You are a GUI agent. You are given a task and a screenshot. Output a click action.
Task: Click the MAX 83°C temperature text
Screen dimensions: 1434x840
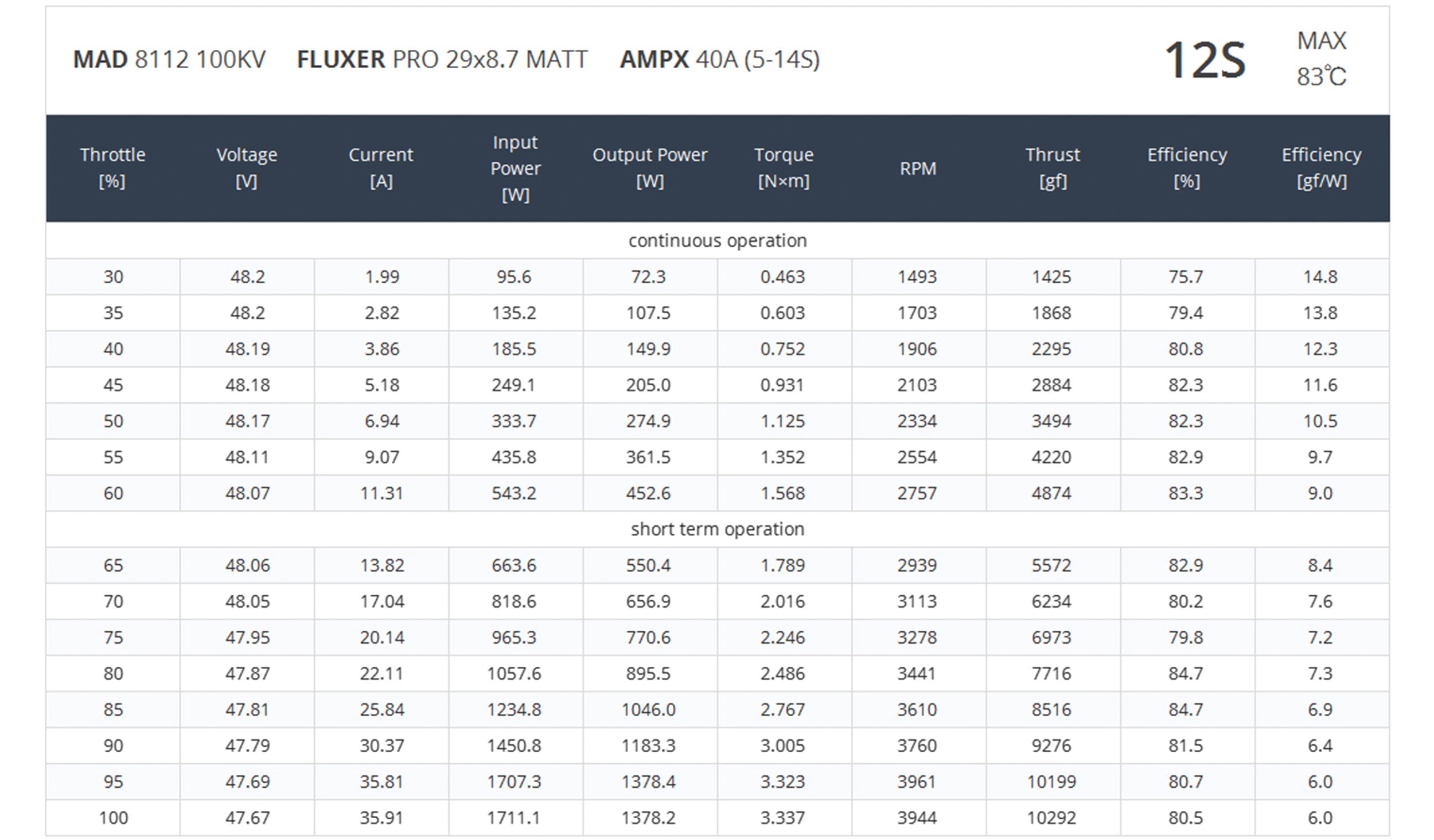(x=1321, y=58)
